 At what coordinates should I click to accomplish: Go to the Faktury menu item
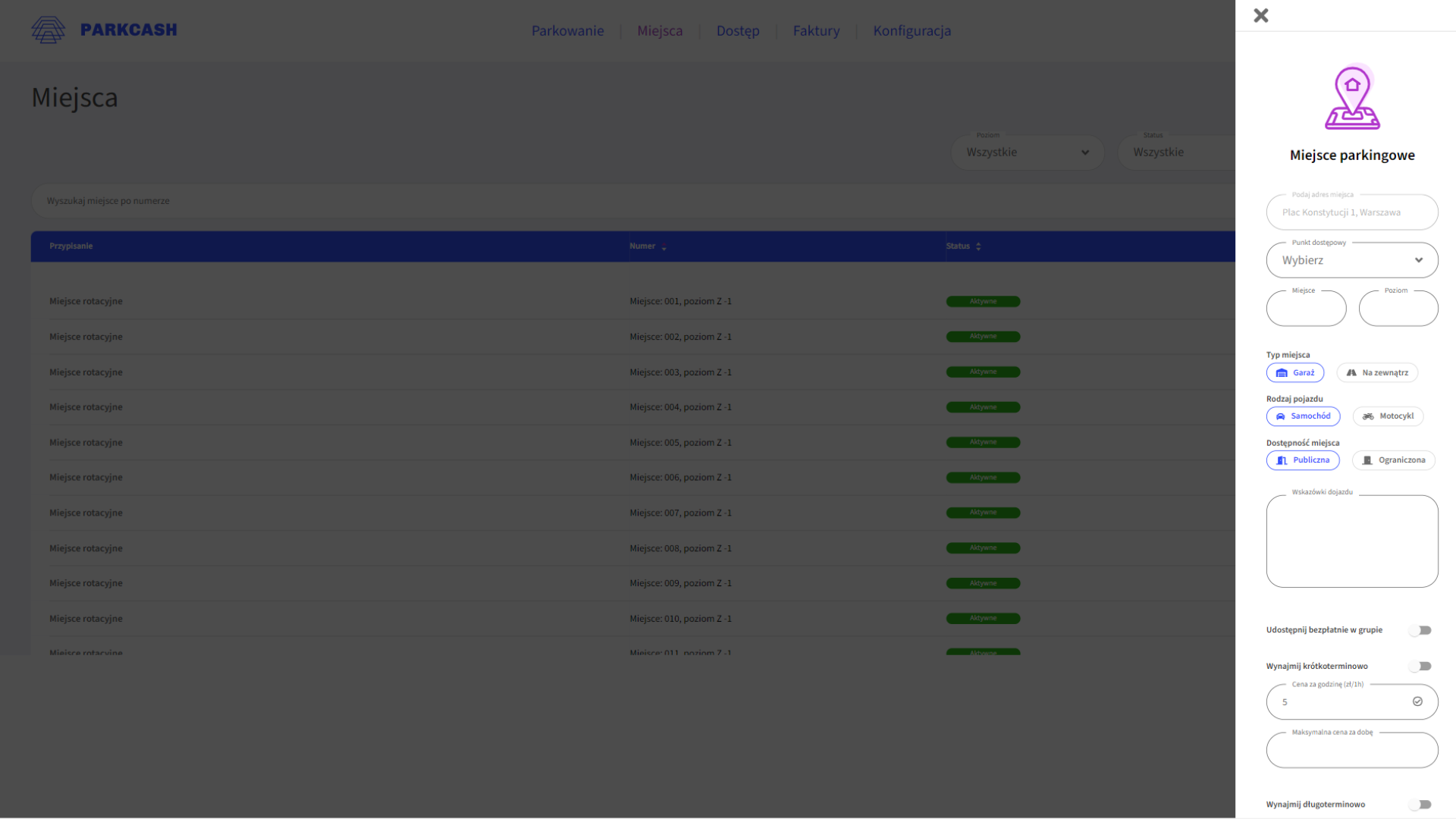pyautogui.click(x=816, y=31)
